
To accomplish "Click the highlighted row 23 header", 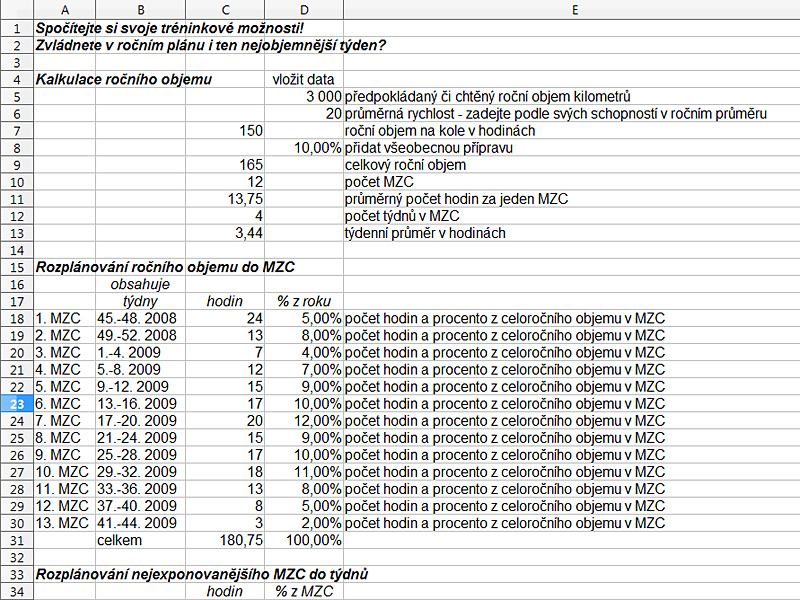I will (x=16, y=403).
